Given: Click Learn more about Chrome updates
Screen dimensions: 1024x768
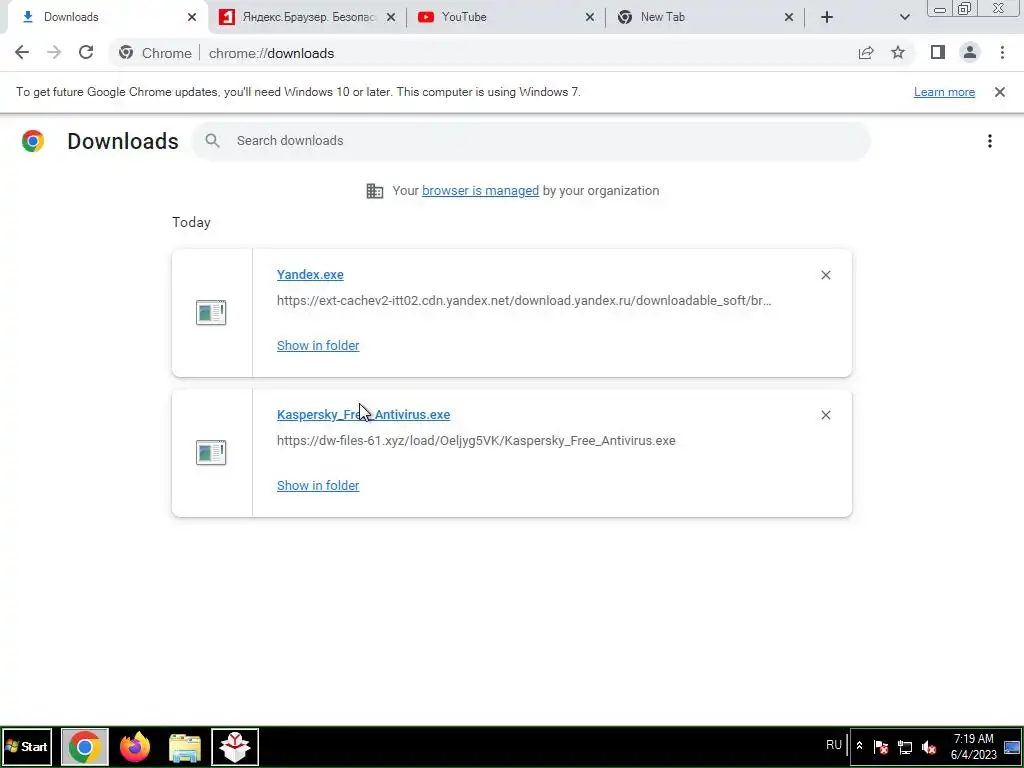Looking at the screenshot, I should click(x=944, y=92).
